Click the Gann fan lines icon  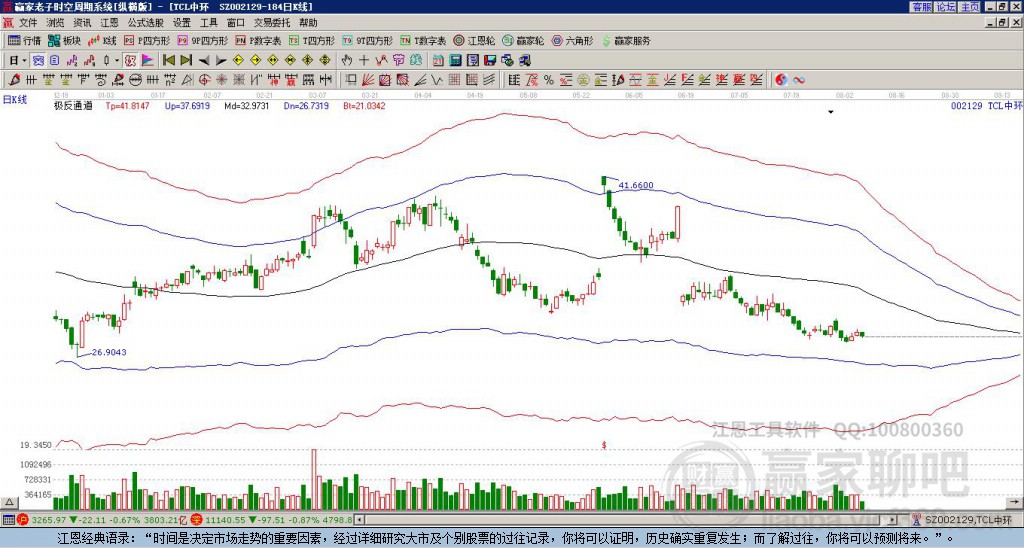[367, 80]
